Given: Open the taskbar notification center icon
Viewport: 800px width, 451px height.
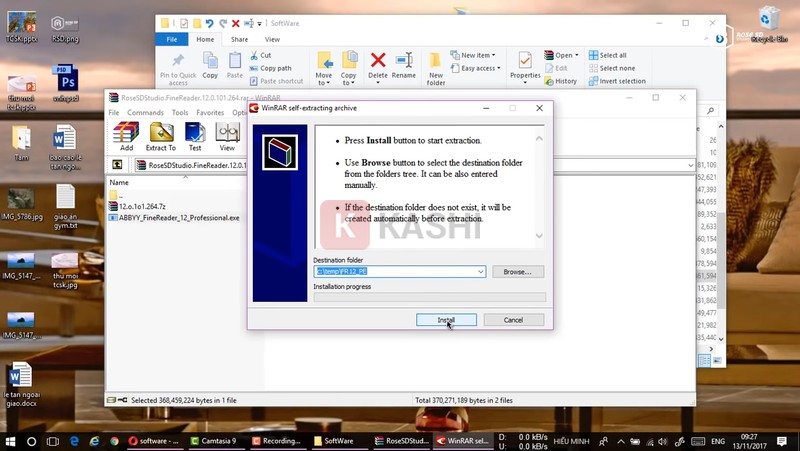Looking at the screenshot, I should (781, 441).
